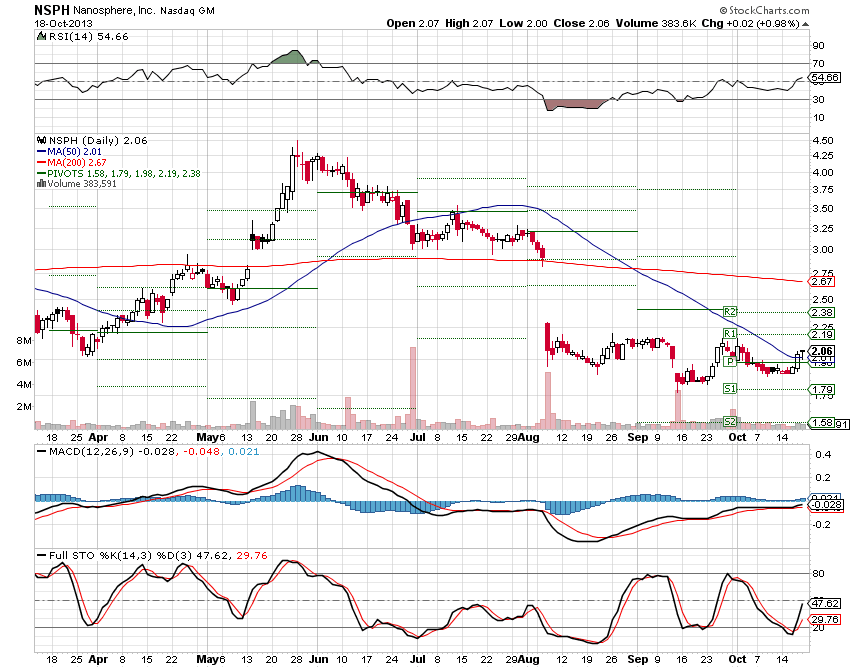Click Jun on the date axis under volume bars

click(318, 437)
